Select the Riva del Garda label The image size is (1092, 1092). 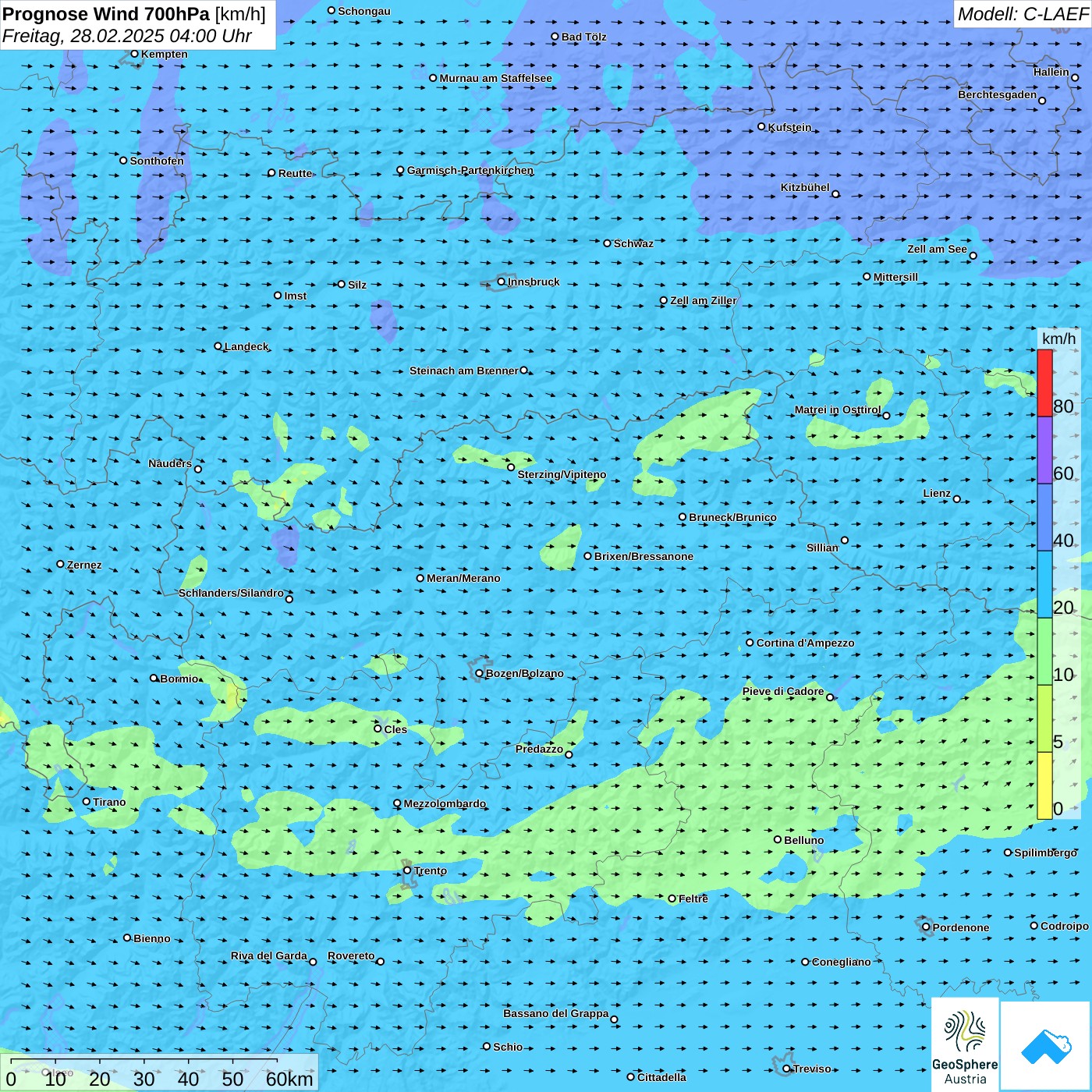click(x=269, y=955)
